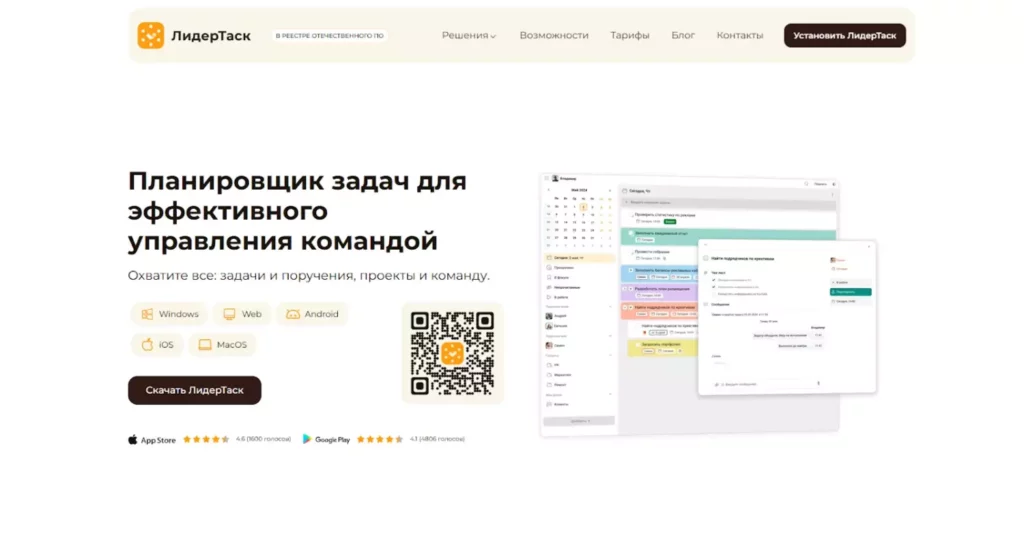Click the iOS apple icon

pyautogui.click(x=147, y=344)
